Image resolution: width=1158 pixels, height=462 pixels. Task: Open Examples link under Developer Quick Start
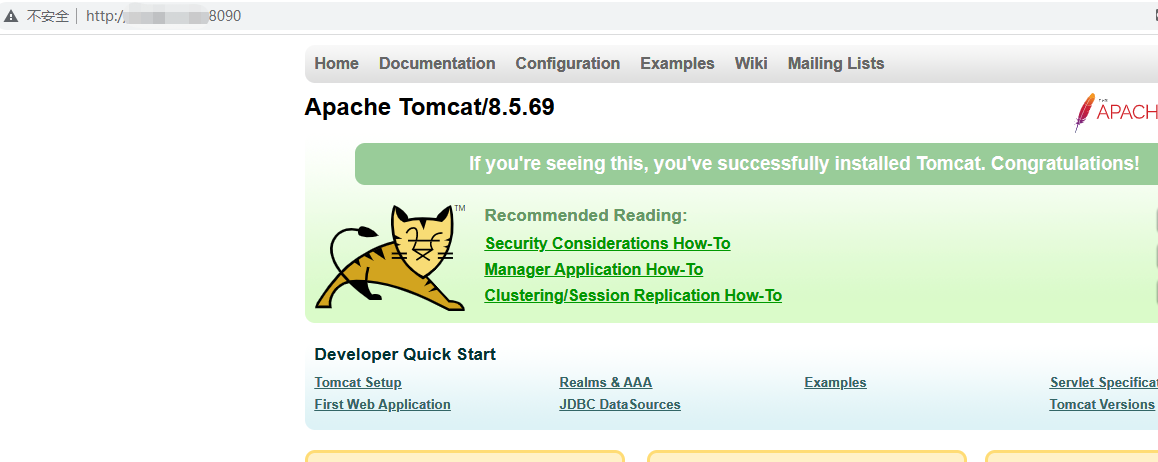click(x=835, y=383)
